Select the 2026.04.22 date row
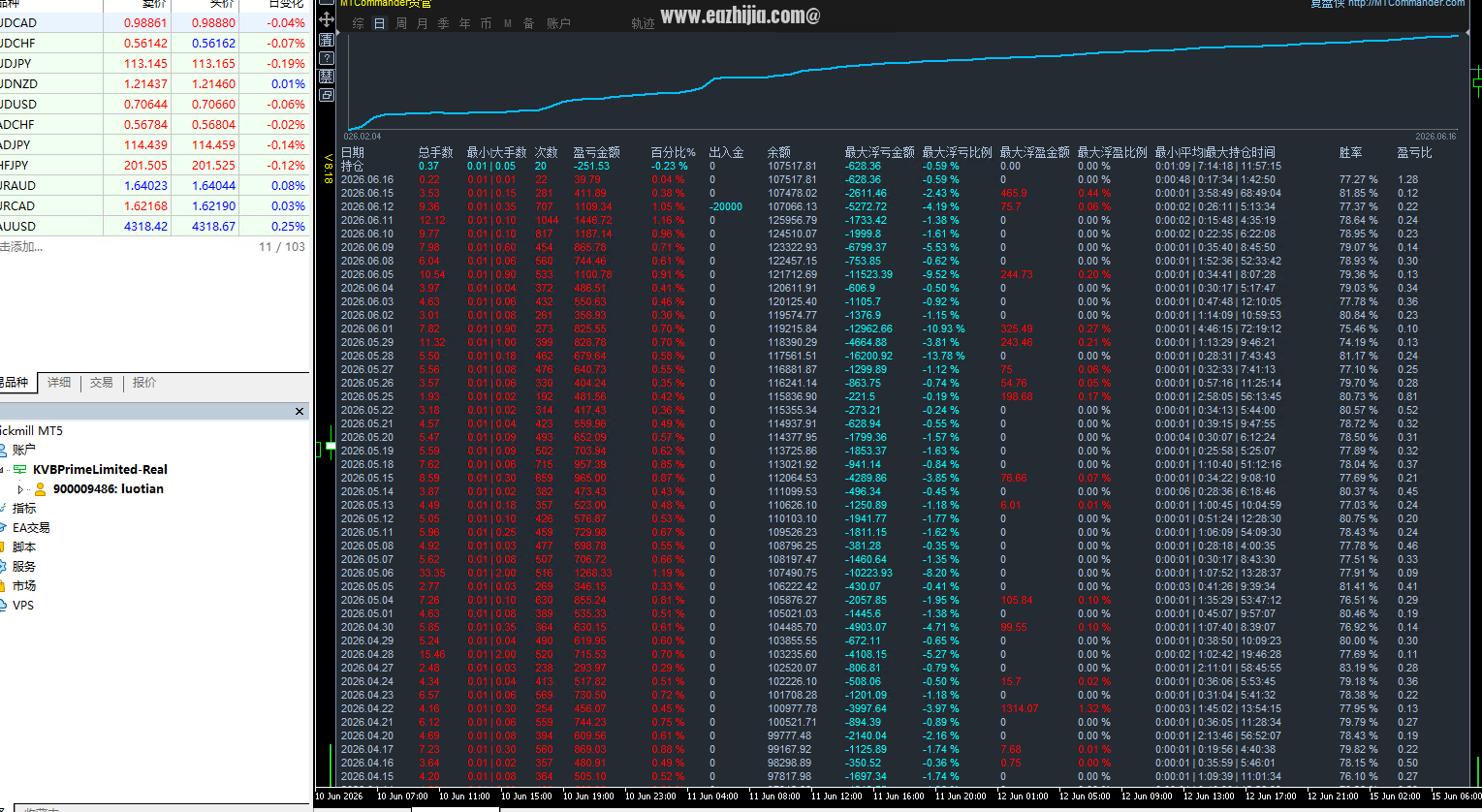1482x812 pixels. pos(367,708)
